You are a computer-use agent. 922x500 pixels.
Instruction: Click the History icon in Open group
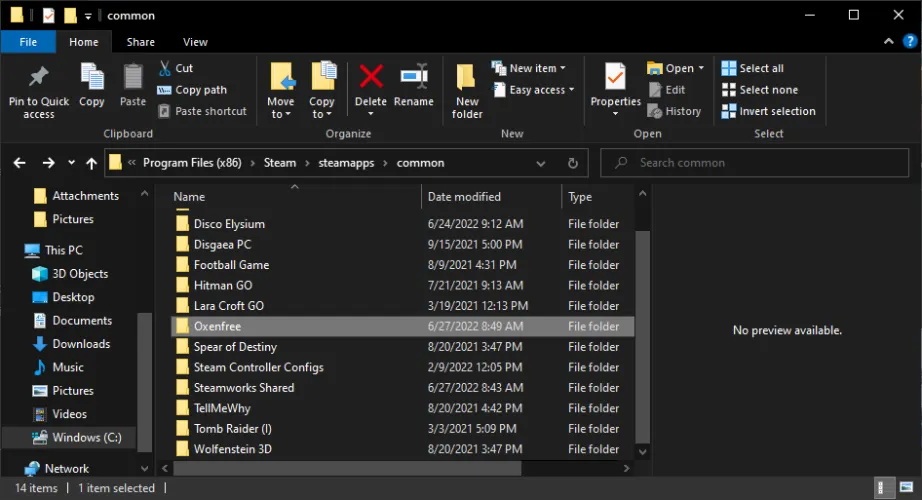pyautogui.click(x=654, y=111)
